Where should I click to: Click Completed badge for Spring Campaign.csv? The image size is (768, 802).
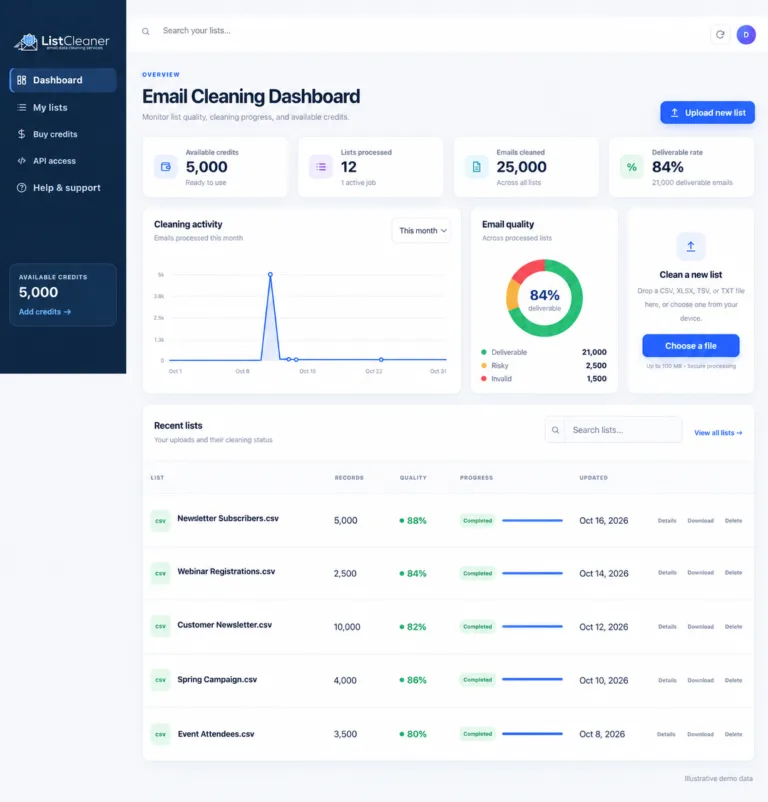[478, 680]
